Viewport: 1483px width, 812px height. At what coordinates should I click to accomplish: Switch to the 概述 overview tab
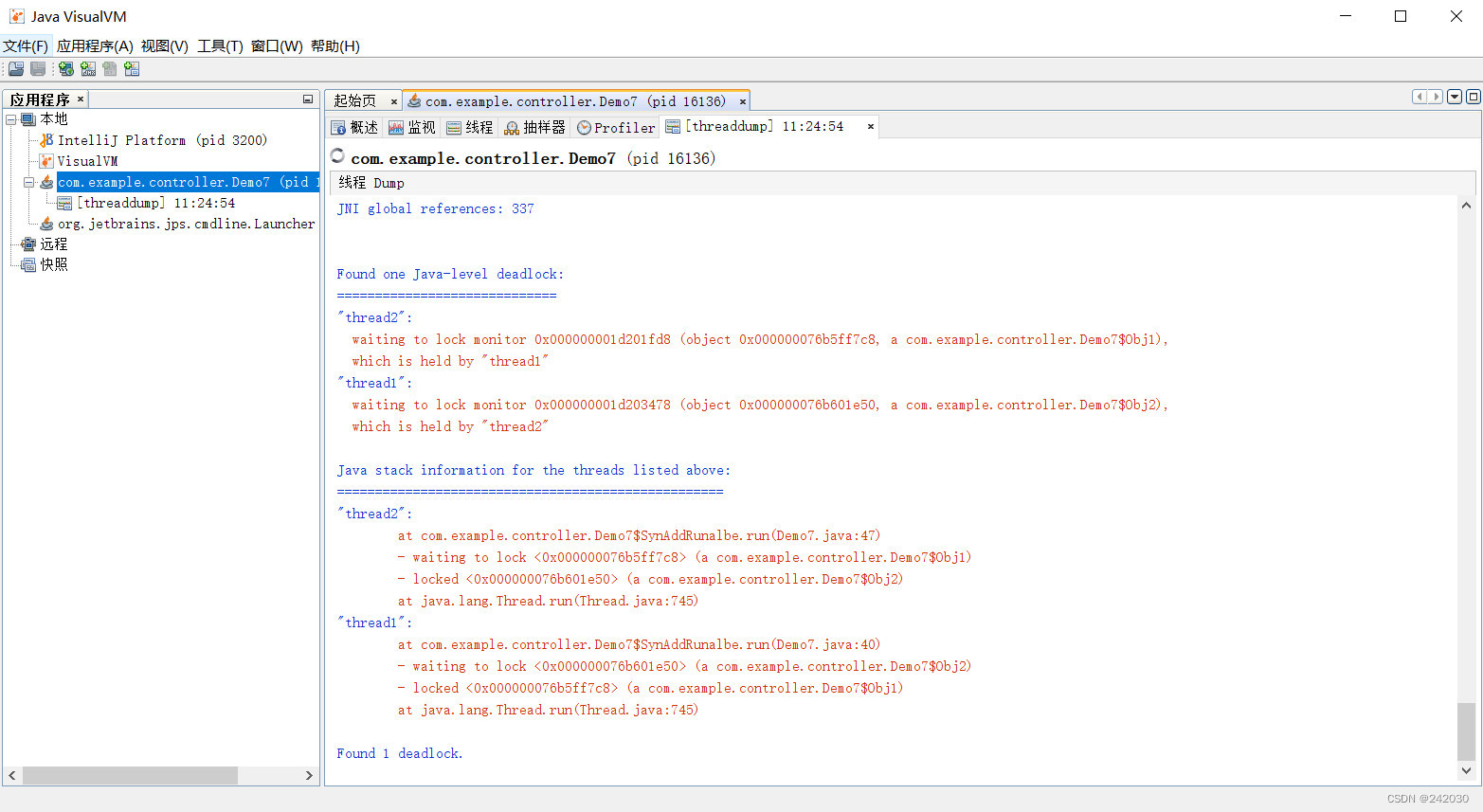pyautogui.click(x=354, y=127)
